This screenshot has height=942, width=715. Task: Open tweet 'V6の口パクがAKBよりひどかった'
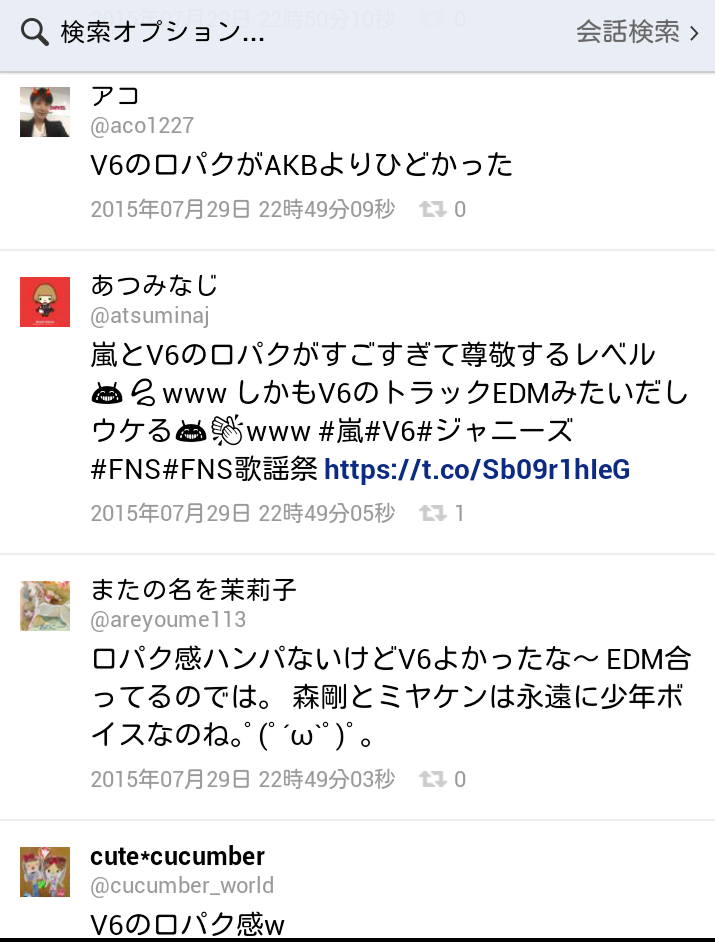pos(302,165)
